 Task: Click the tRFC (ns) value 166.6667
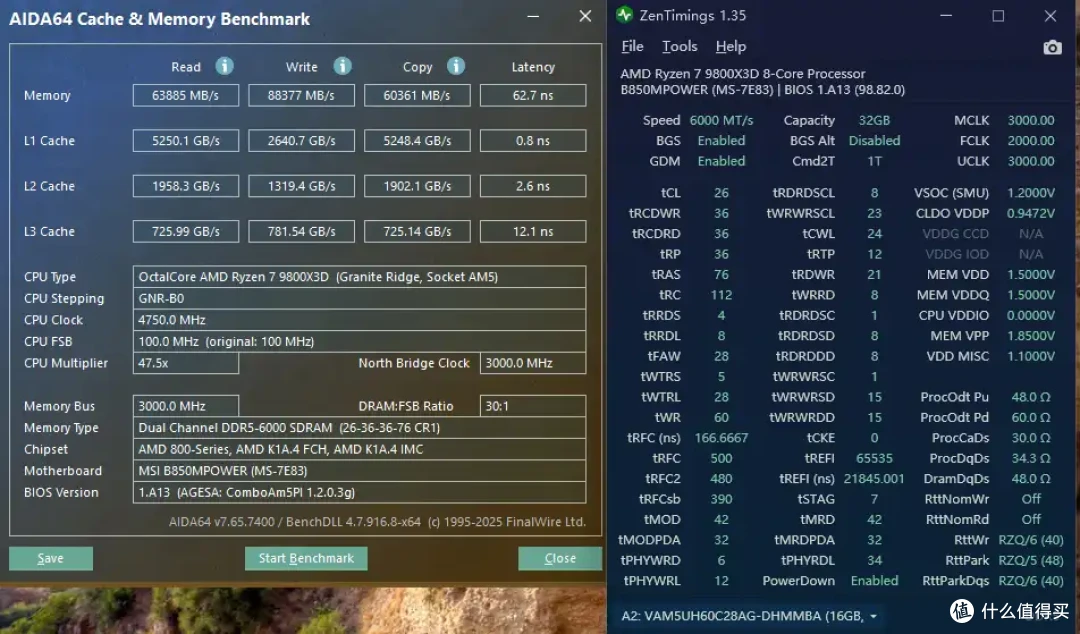[721, 438]
